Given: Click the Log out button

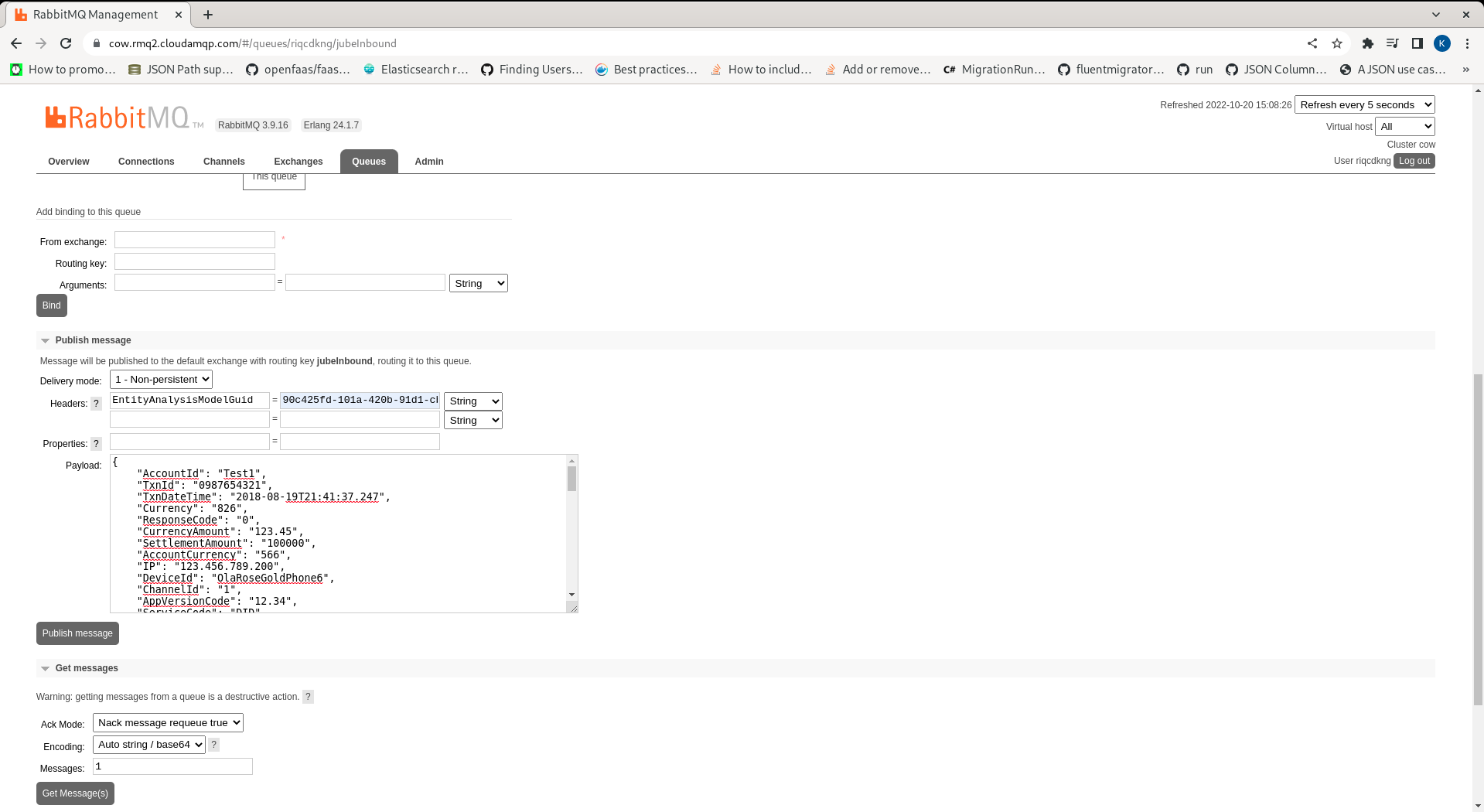Looking at the screenshot, I should [1414, 161].
